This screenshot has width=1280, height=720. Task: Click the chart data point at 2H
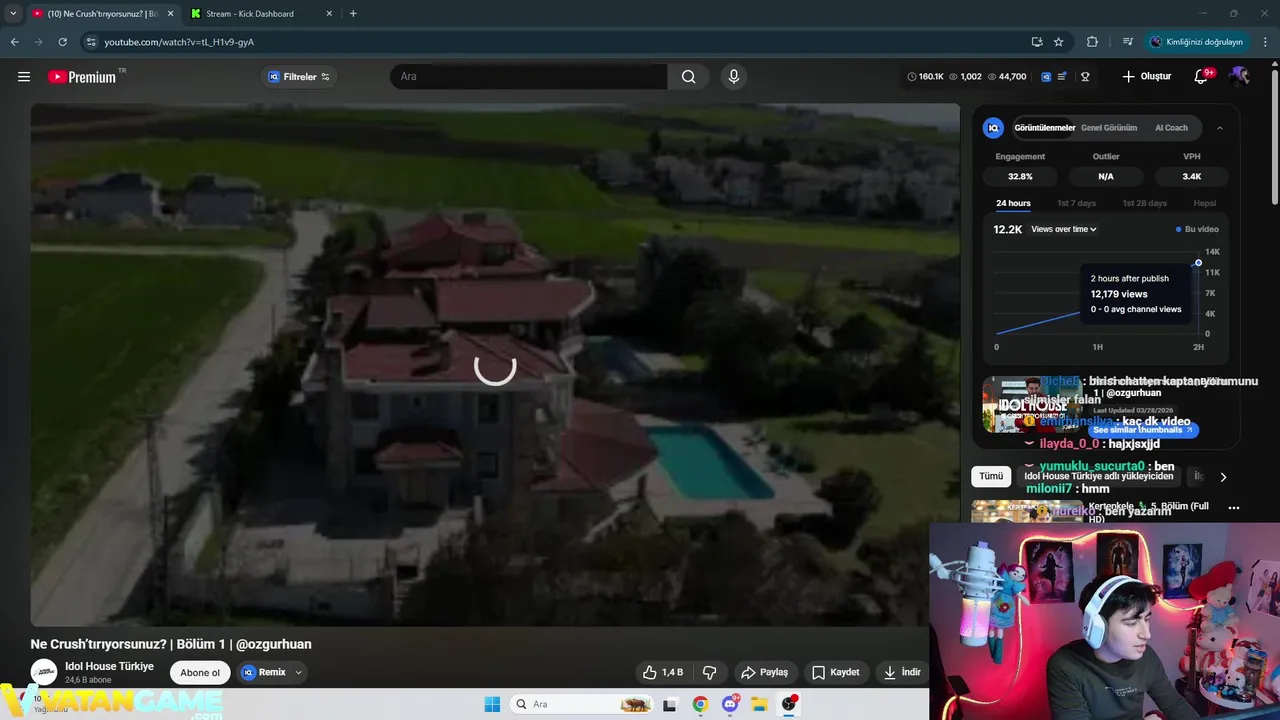click(x=1198, y=263)
